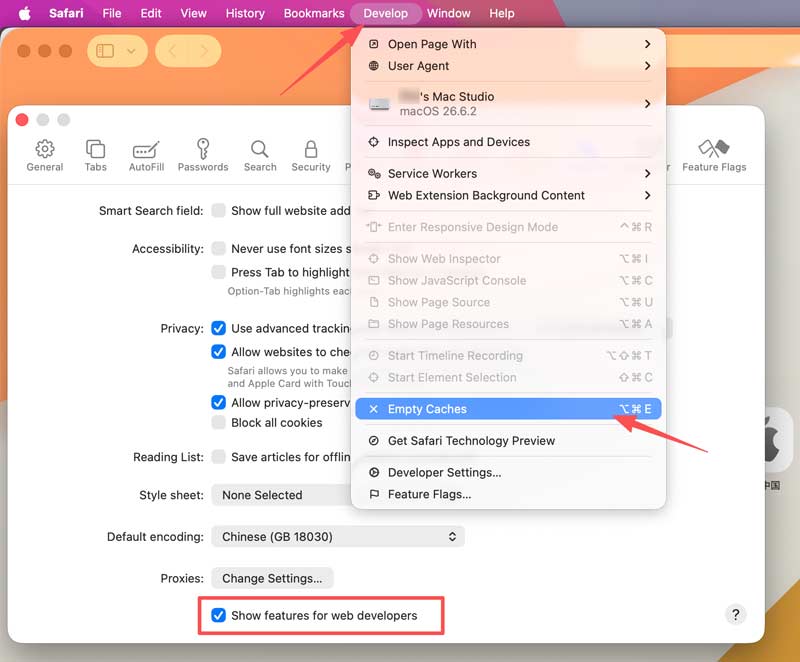Open the Bookmarks menu

[314, 13]
